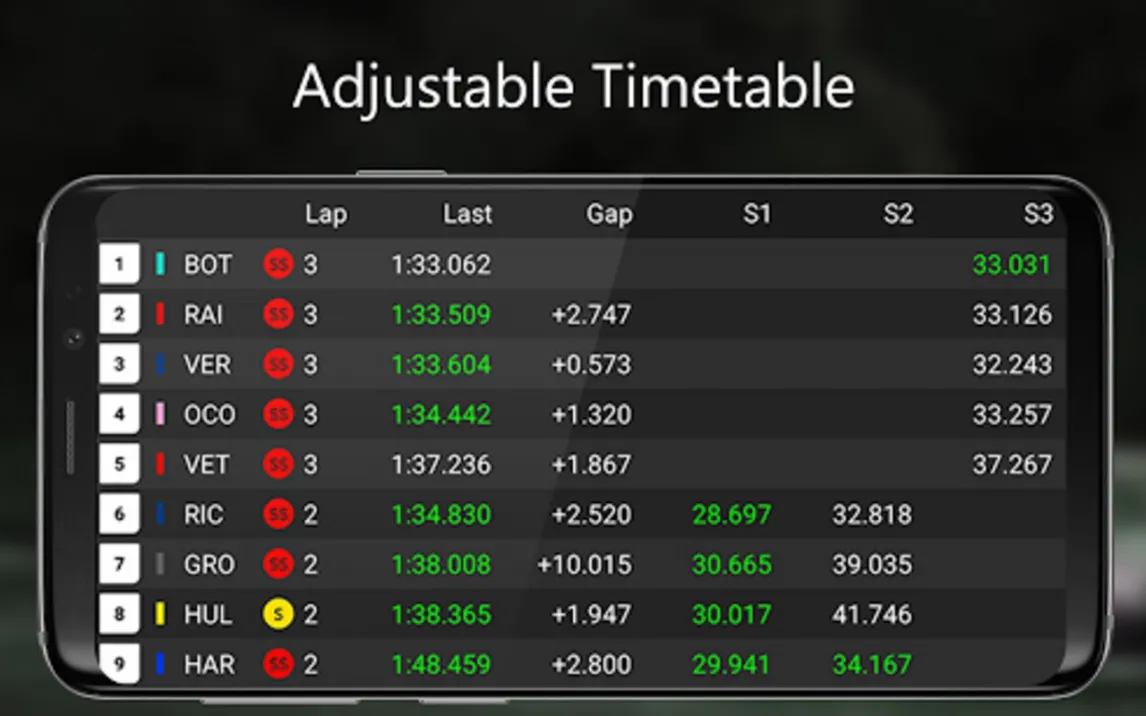This screenshot has width=1146, height=716.
Task: Click HUL's yellow soft tyre icon
Action: [x=278, y=614]
